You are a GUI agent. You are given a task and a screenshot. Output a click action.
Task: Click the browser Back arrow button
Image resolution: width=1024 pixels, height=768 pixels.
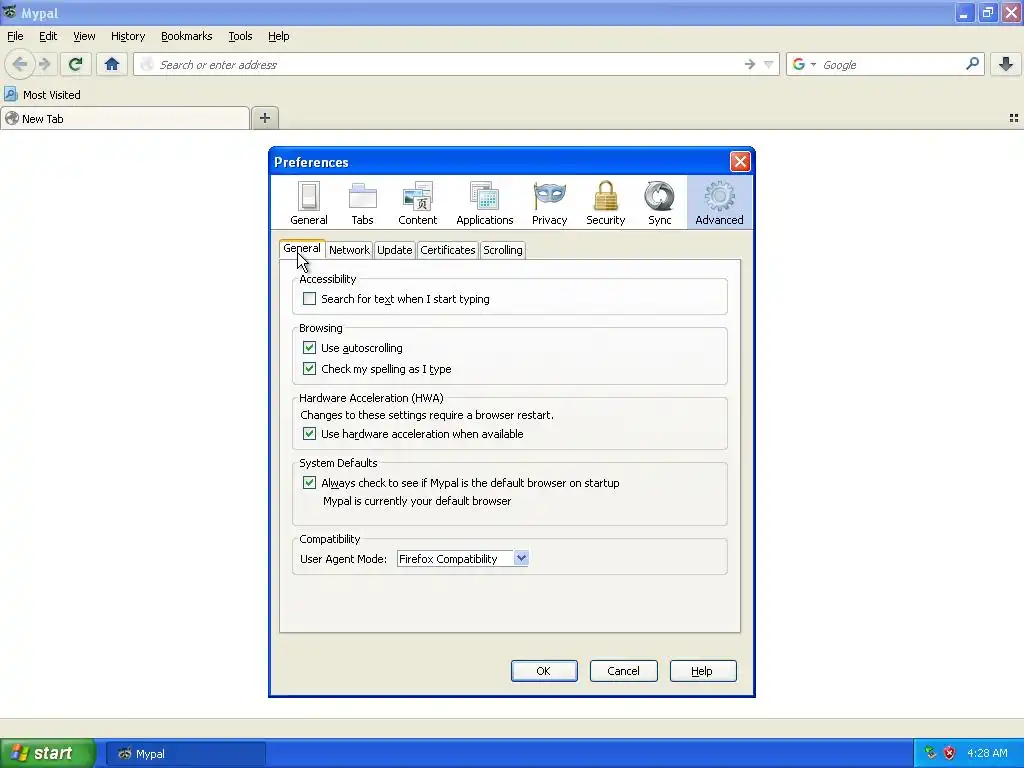click(x=20, y=64)
